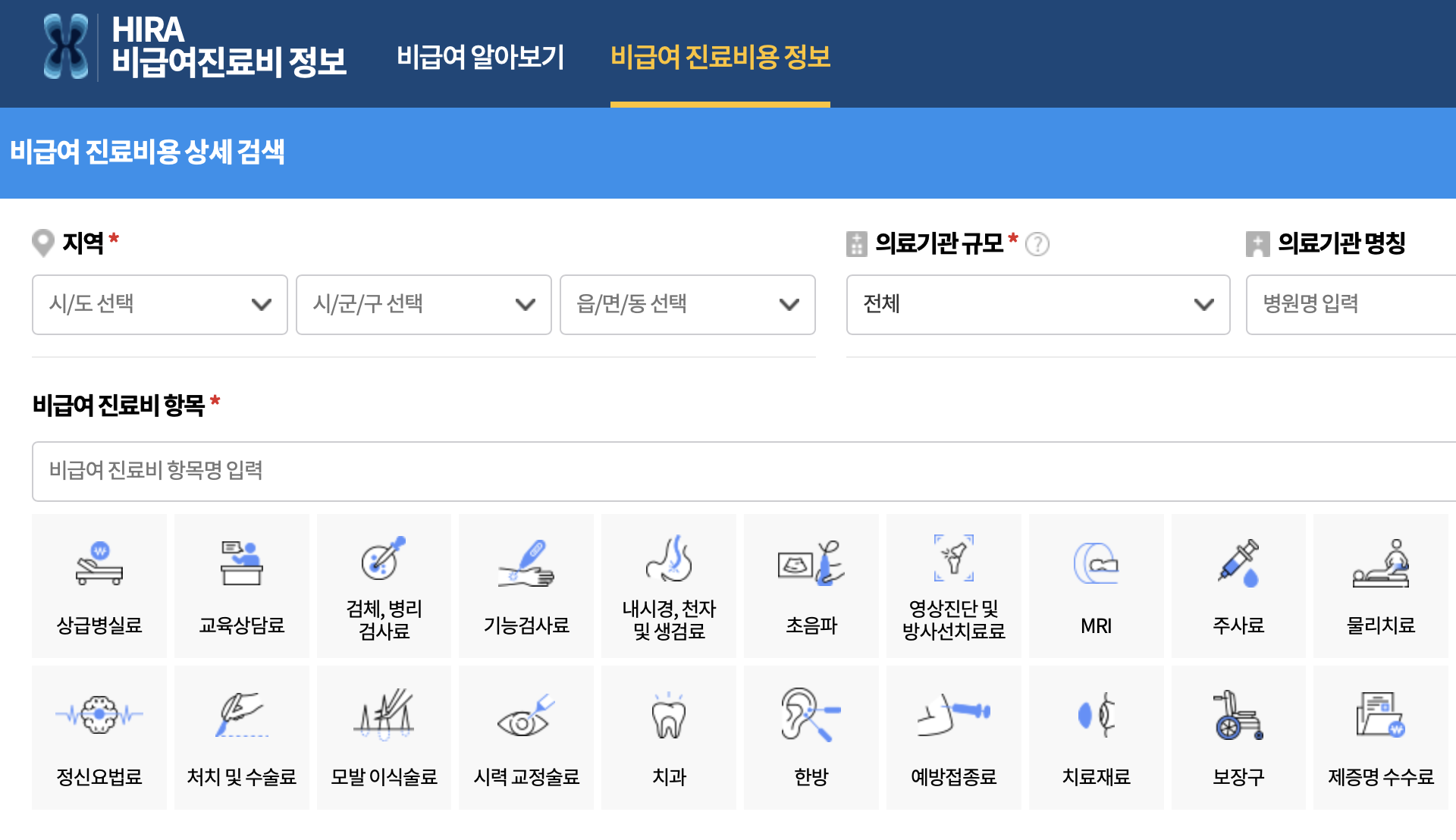Focus the 비급여 진료비 항목명 입력 field
Image resolution: width=1456 pixels, height=840 pixels.
(x=743, y=471)
